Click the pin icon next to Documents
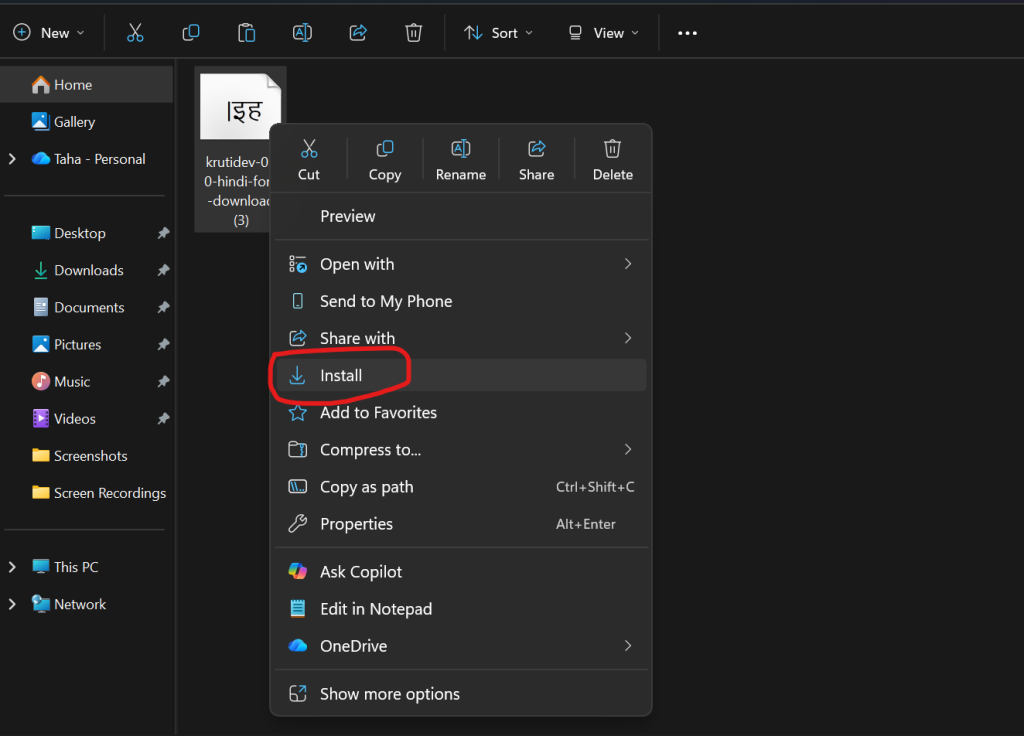Image resolution: width=1024 pixels, height=736 pixels. pos(163,307)
